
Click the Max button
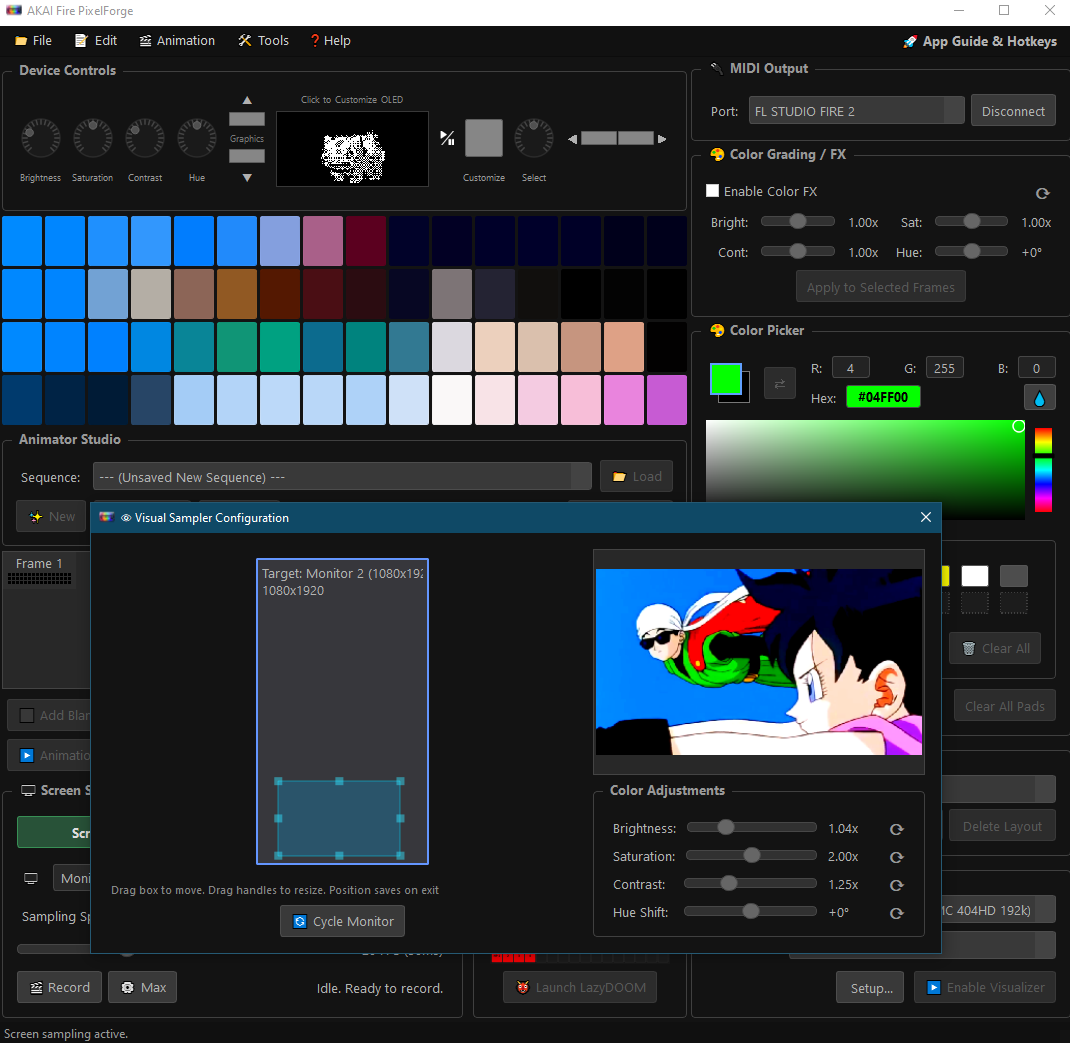[x=143, y=987]
